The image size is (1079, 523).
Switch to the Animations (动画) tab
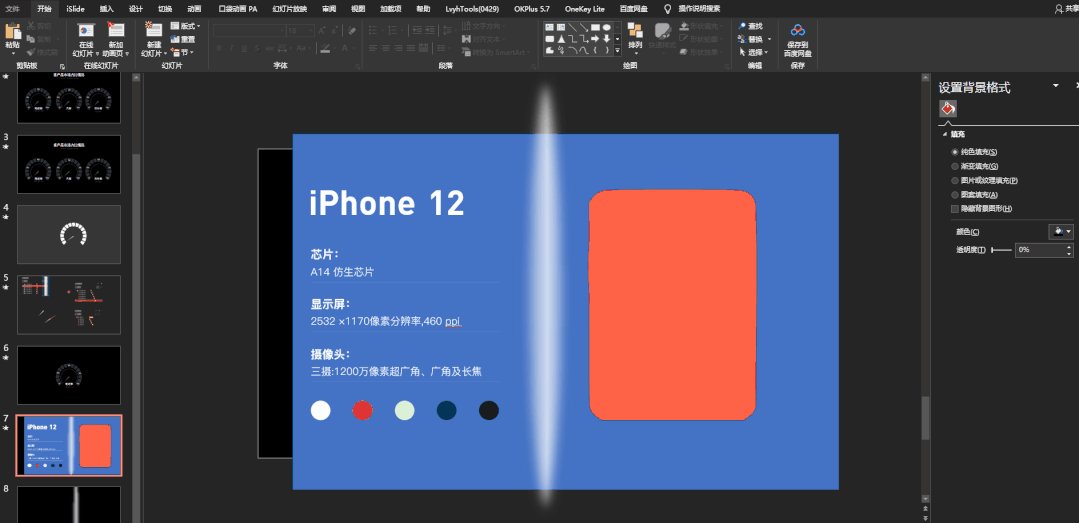[194, 9]
